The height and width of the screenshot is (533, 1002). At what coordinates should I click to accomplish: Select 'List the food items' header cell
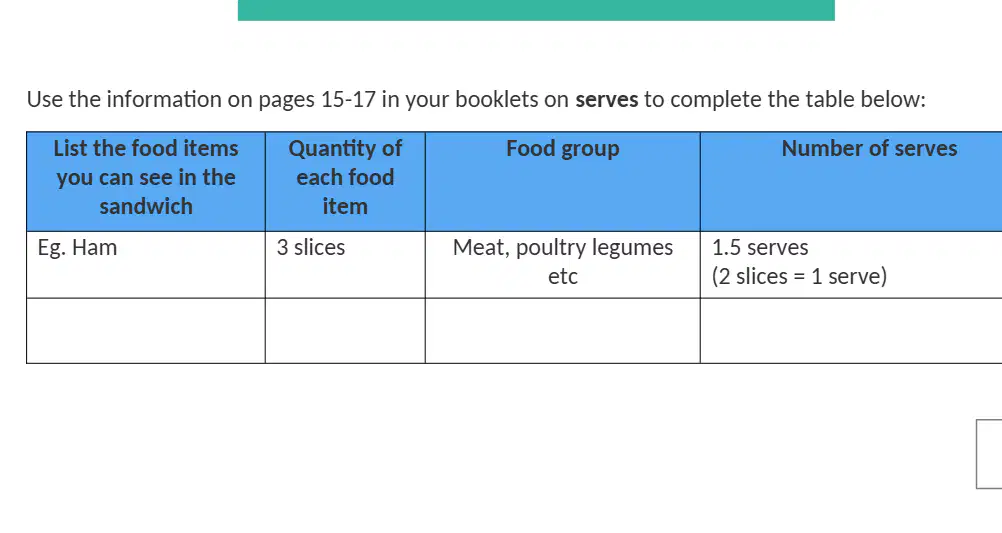coord(146,182)
